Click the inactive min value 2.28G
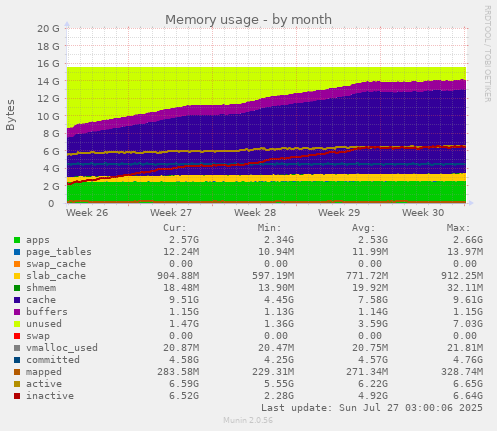This screenshot has height=431, width=497. pyautogui.click(x=279, y=396)
